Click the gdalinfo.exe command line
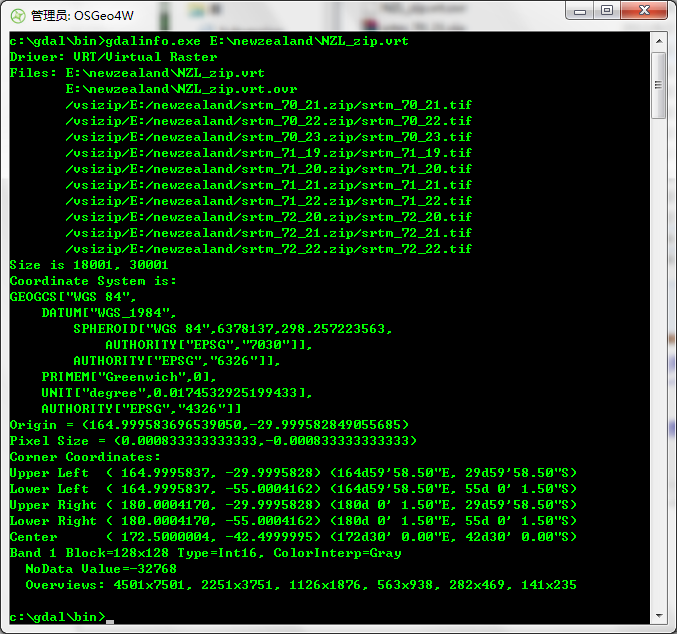Screen dimensions: 677x634 click(209, 41)
